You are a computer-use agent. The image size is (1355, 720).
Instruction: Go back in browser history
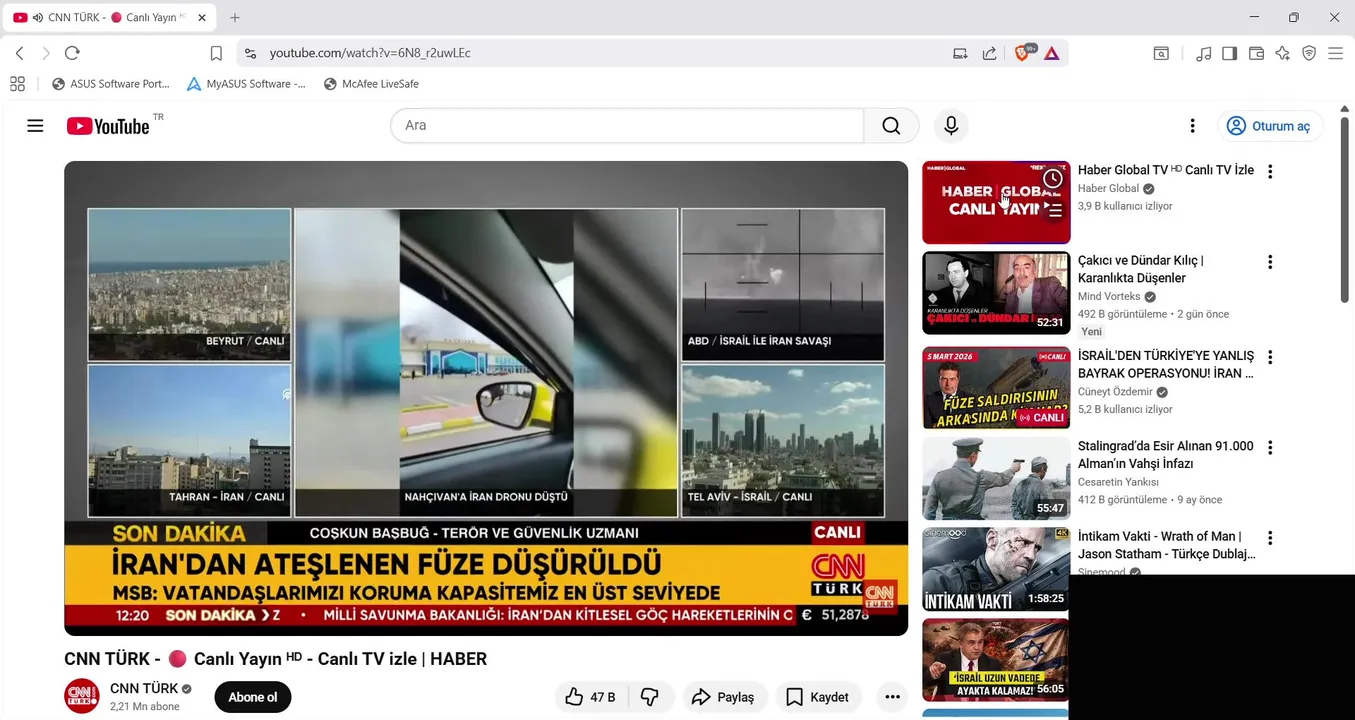click(20, 53)
